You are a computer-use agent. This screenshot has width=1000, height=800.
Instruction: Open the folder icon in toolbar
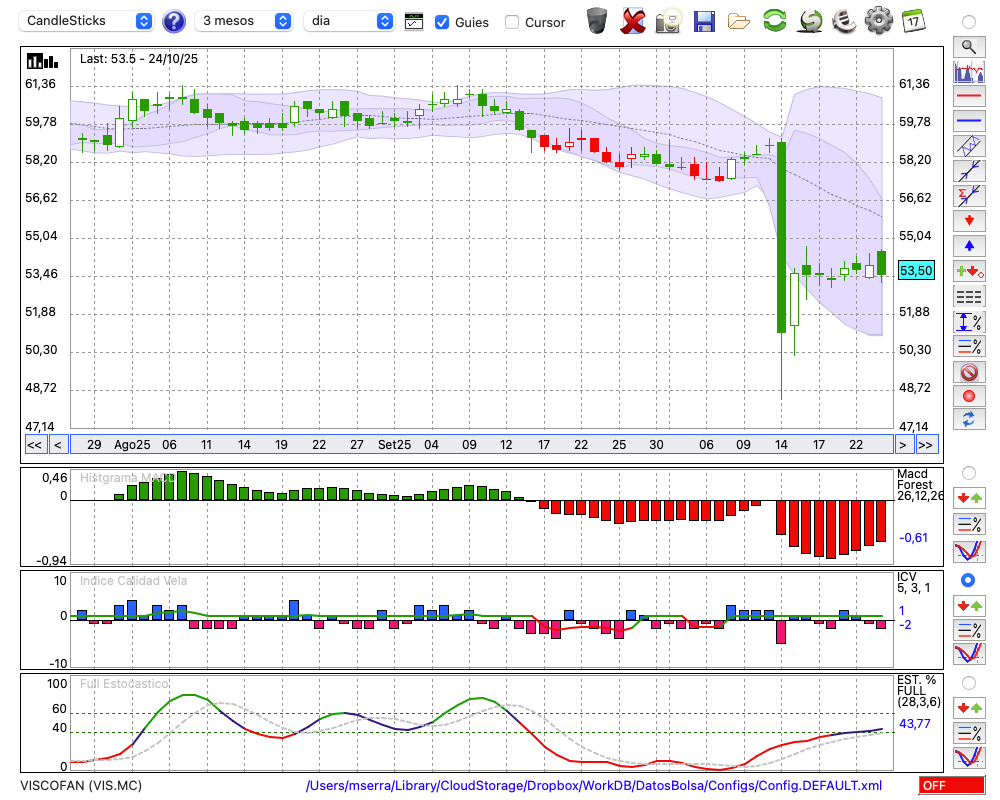coord(739,20)
